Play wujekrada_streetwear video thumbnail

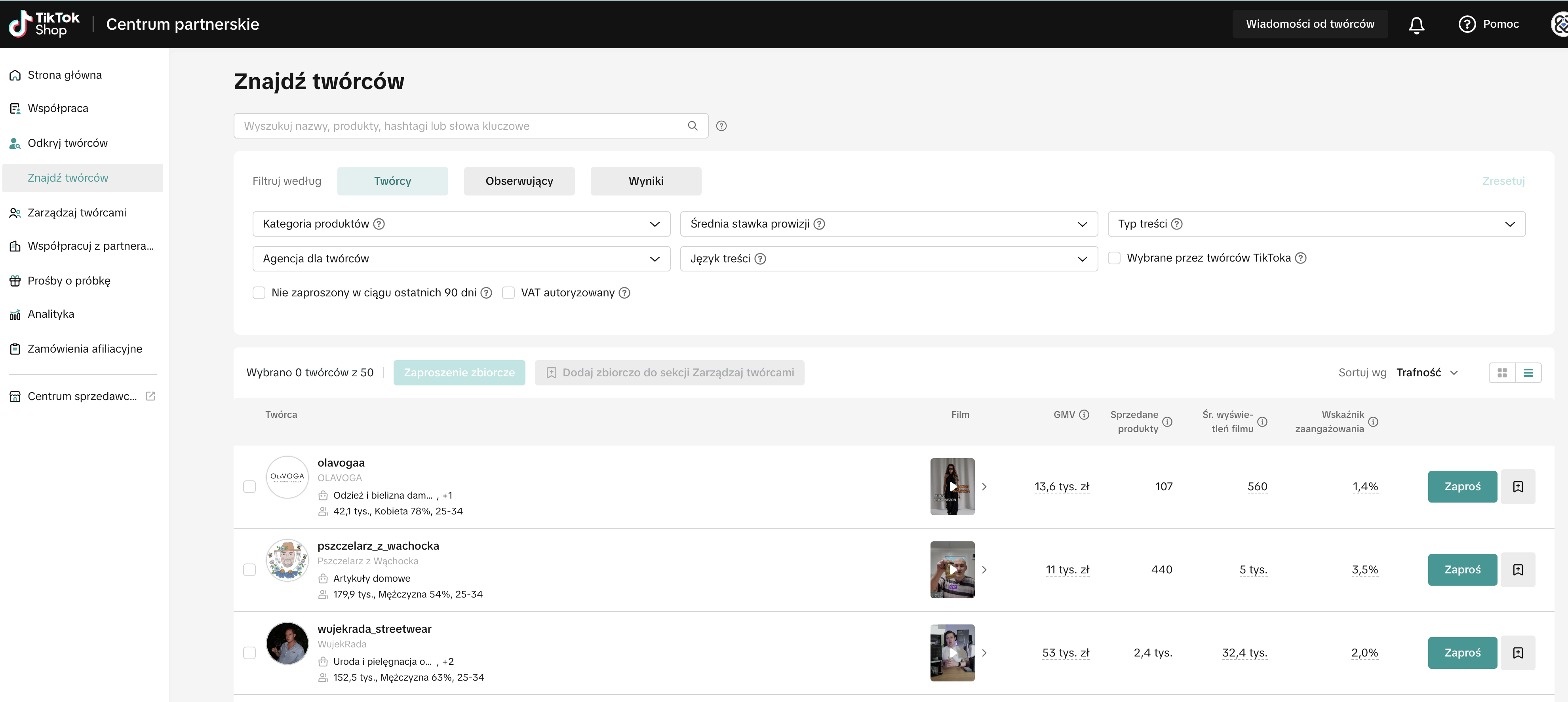tap(953, 653)
